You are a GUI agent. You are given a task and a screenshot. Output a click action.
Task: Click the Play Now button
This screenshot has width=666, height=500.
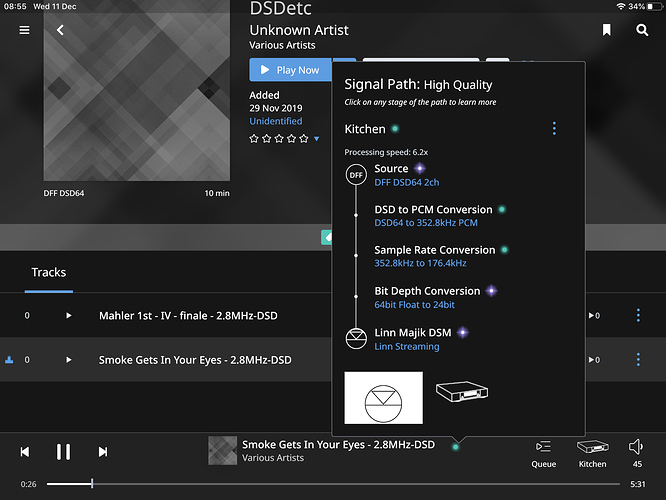pyautogui.click(x=290, y=70)
